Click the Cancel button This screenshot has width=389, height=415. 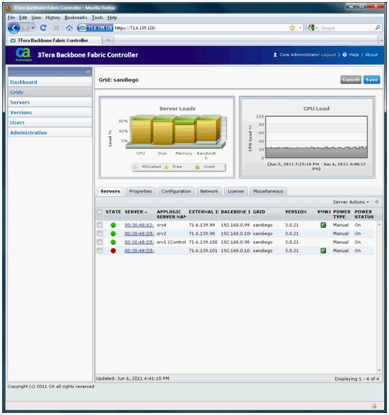(x=351, y=80)
